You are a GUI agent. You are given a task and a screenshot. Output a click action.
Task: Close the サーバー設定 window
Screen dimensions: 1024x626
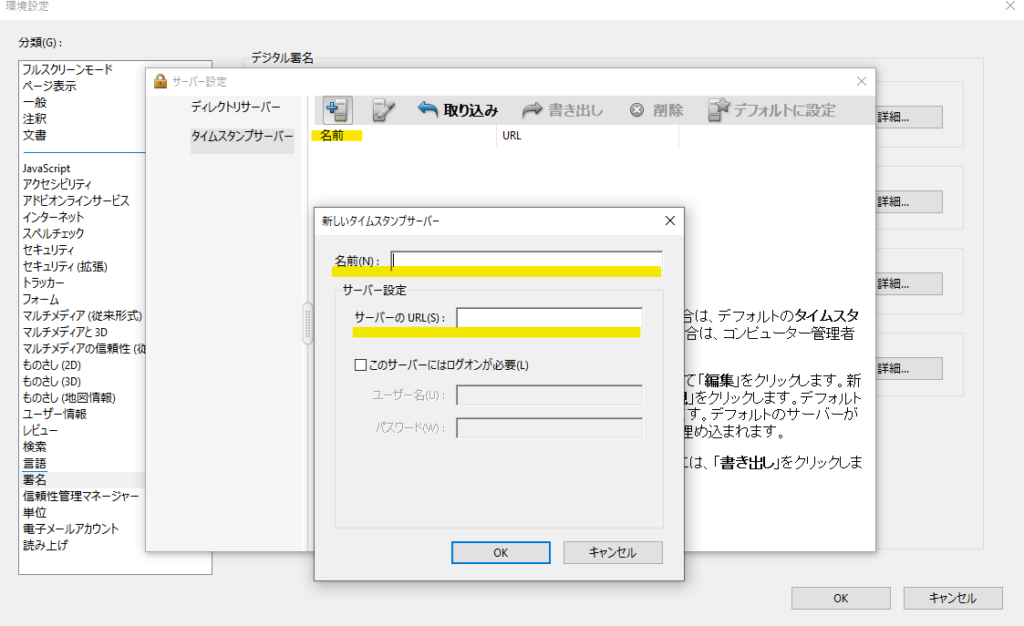click(861, 81)
